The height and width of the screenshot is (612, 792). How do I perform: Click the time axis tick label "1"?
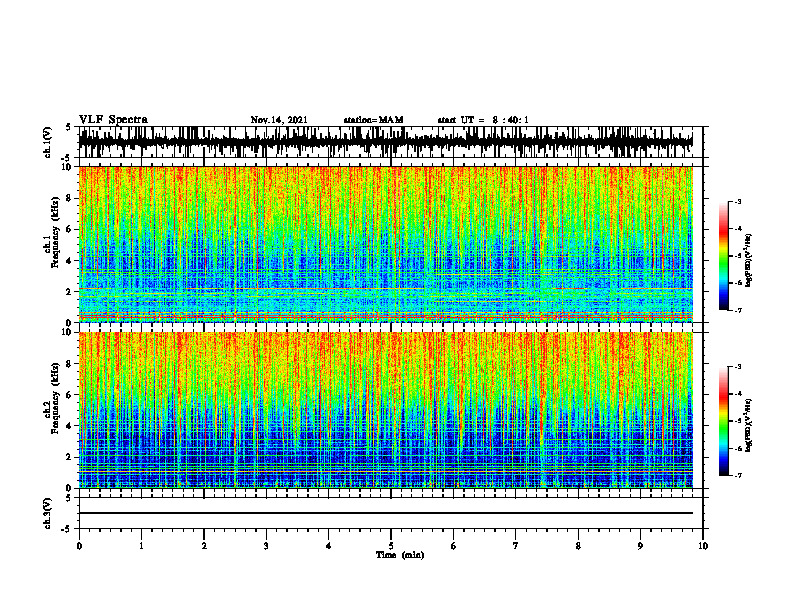point(141,546)
